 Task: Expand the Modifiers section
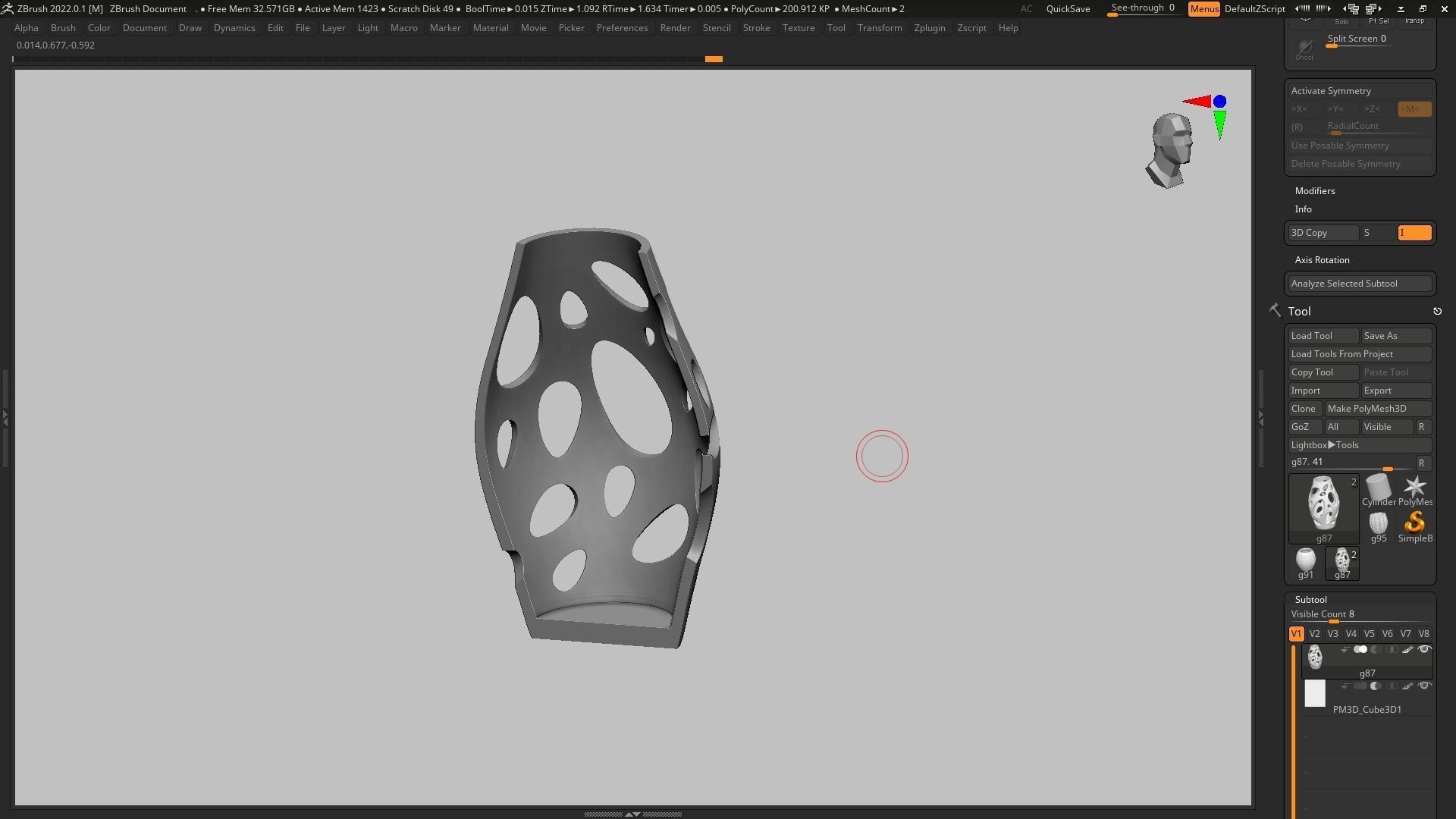click(x=1315, y=191)
